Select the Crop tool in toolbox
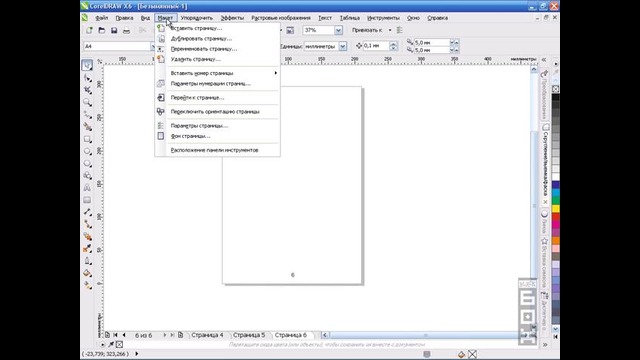 coord(87,90)
